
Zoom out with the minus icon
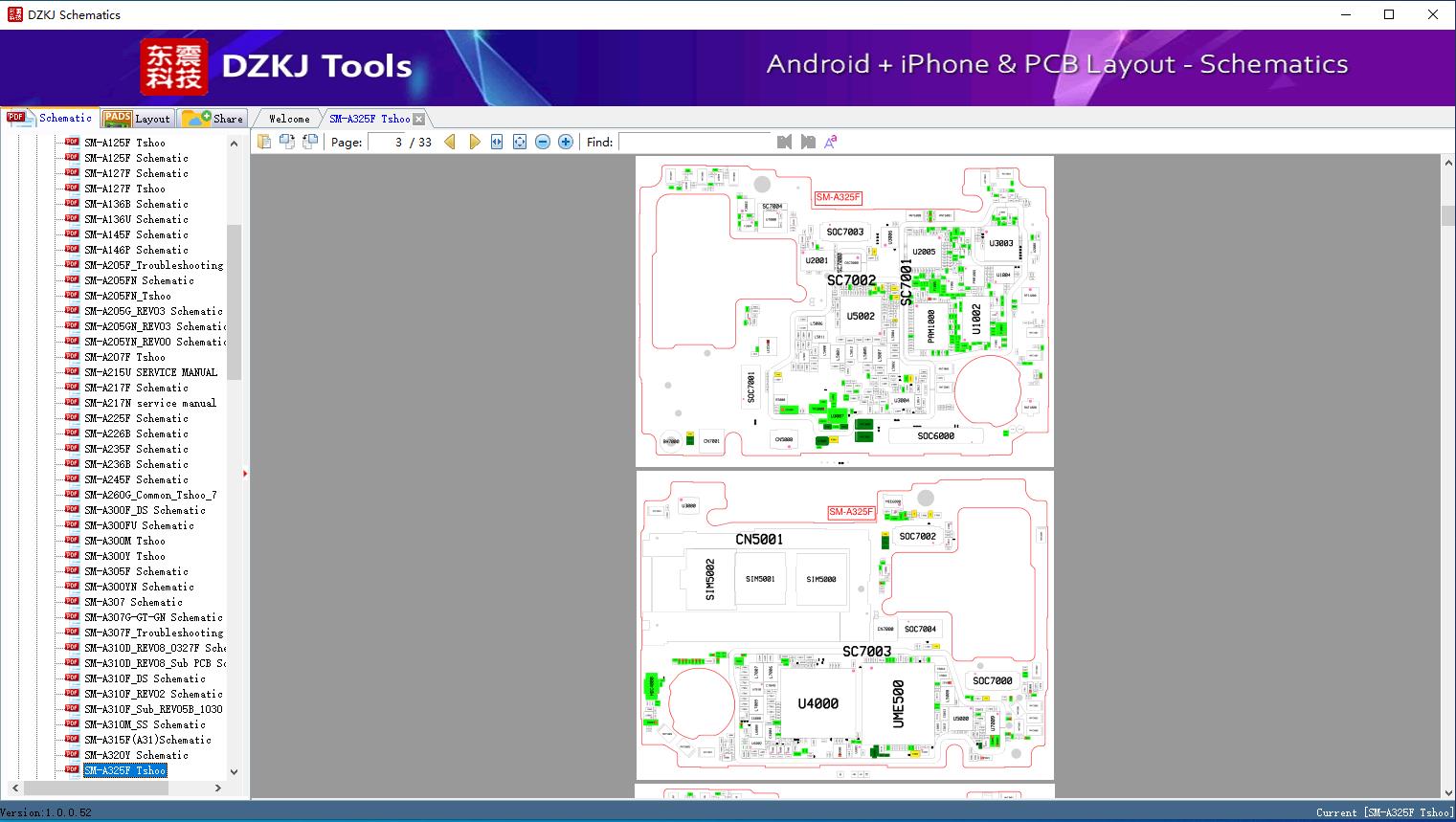[x=543, y=142]
